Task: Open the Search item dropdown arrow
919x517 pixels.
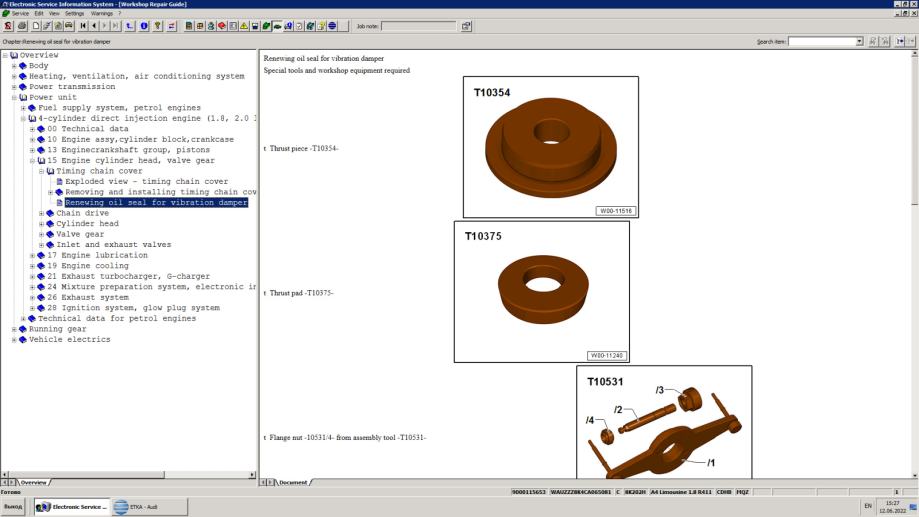Action: coord(860,41)
